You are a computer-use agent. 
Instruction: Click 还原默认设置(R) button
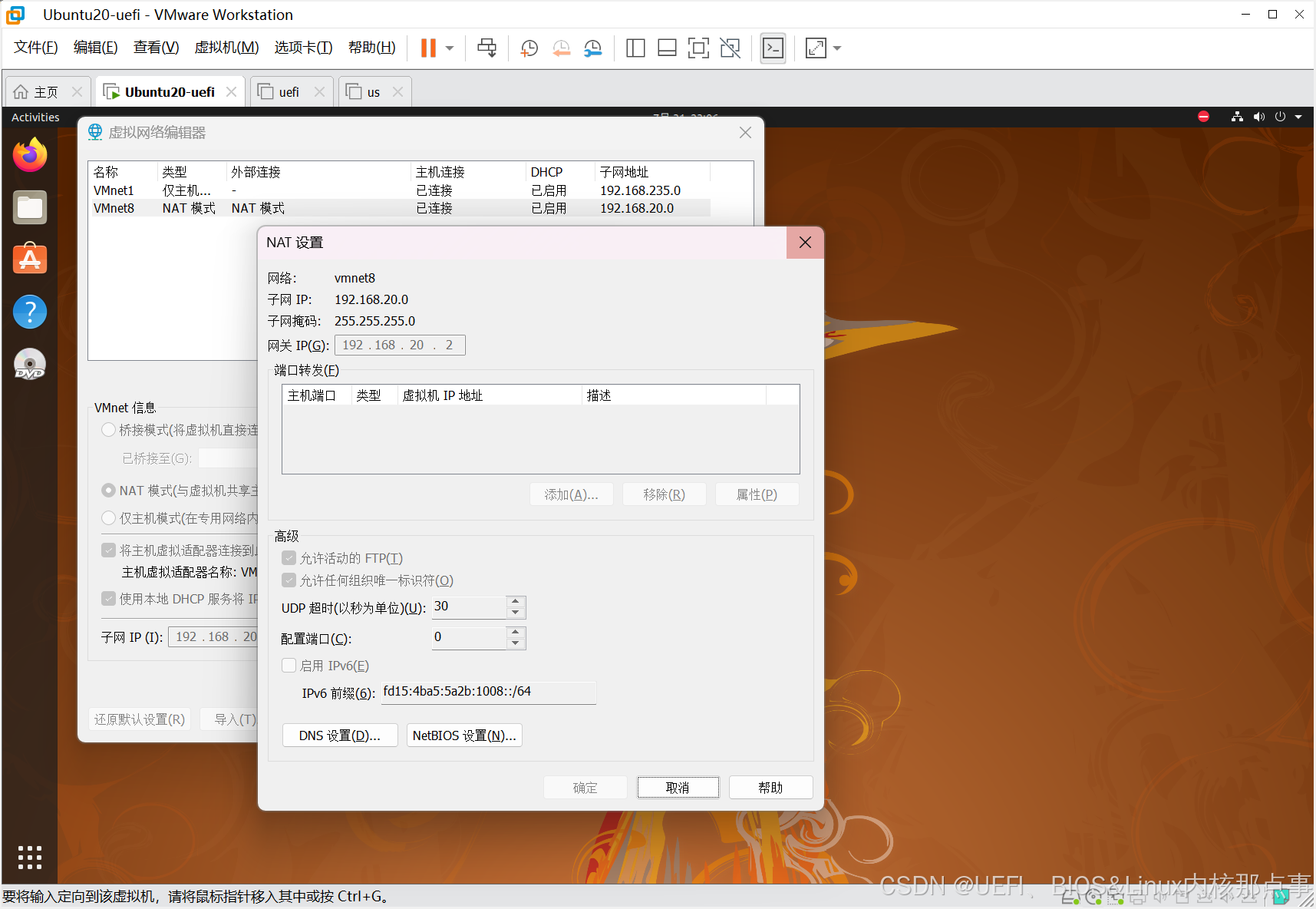pos(140,719)
